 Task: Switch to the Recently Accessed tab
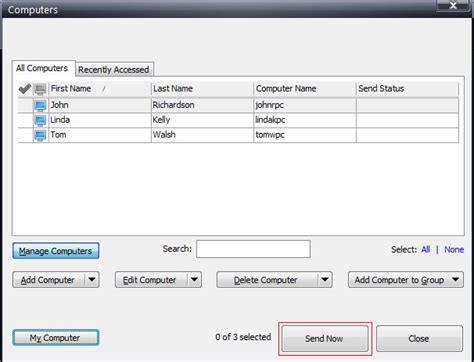pyautogui.click(x=114, y=69)
